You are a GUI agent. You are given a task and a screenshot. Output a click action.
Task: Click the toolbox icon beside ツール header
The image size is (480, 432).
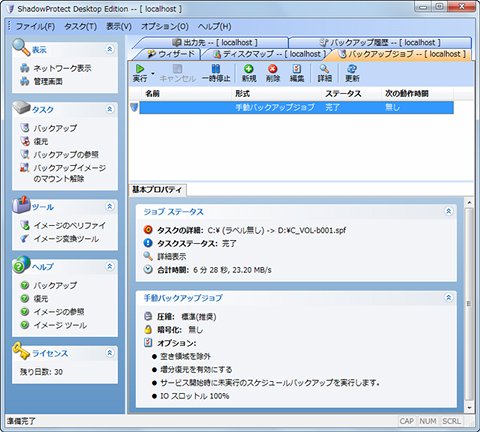point(21,204)
